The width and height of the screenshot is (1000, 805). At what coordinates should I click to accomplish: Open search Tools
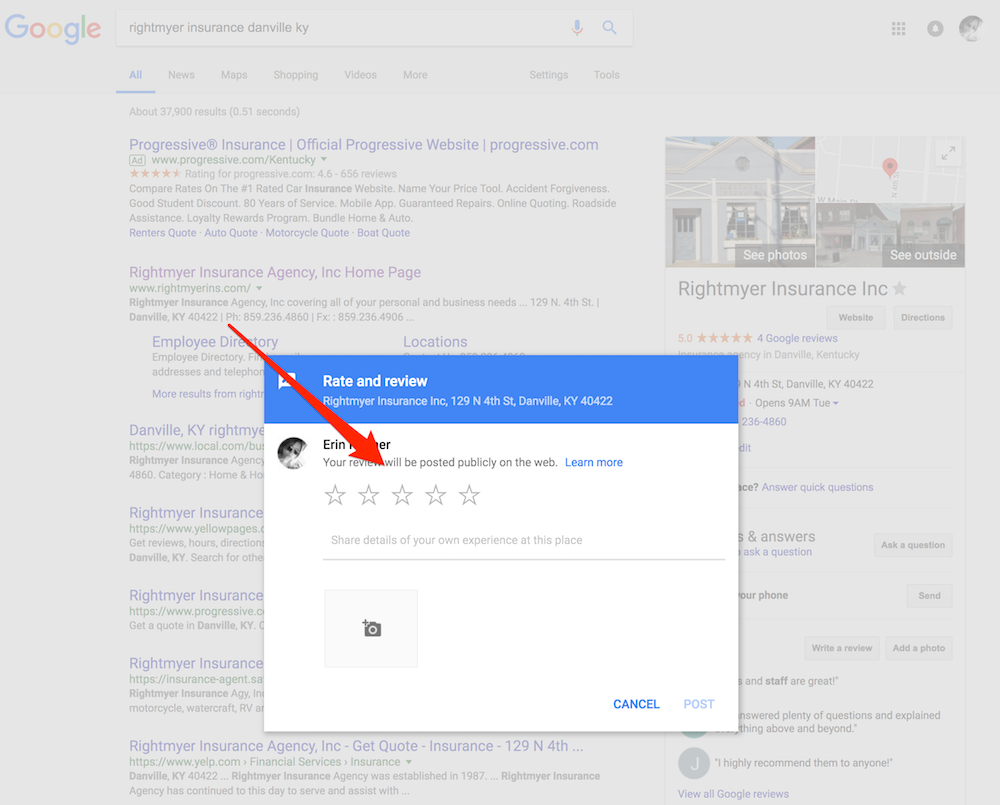point(607,75)
